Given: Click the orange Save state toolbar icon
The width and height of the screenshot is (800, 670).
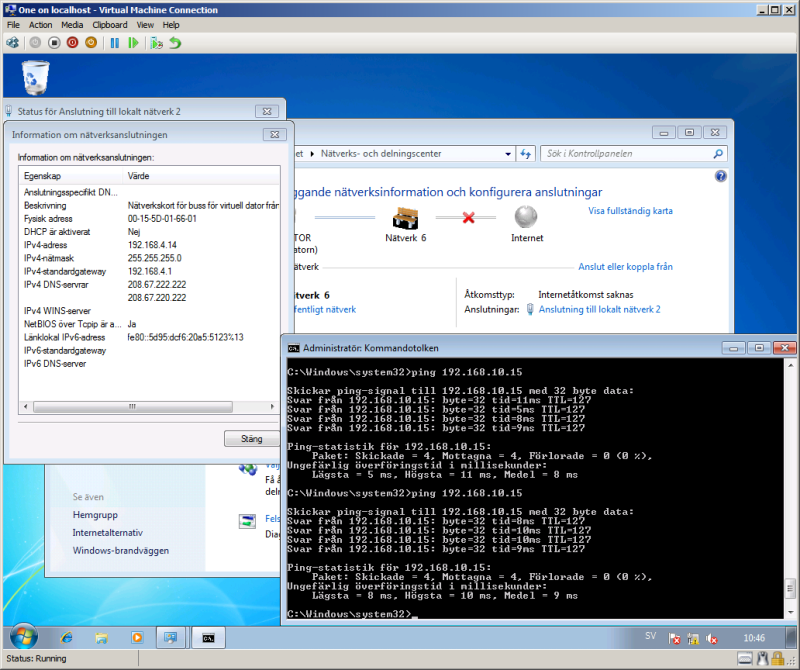Looking at the screenshot, I should click(91, 43).
